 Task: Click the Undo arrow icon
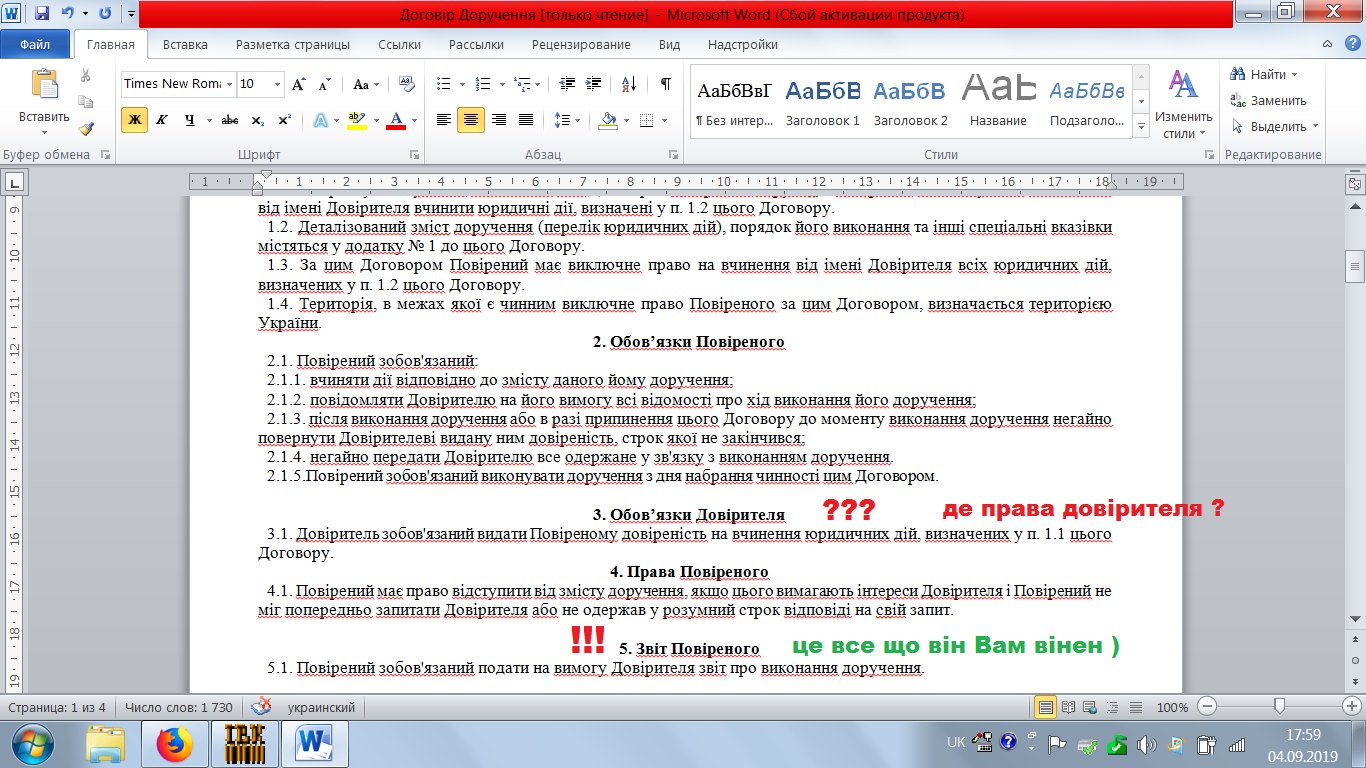(67, 14)
